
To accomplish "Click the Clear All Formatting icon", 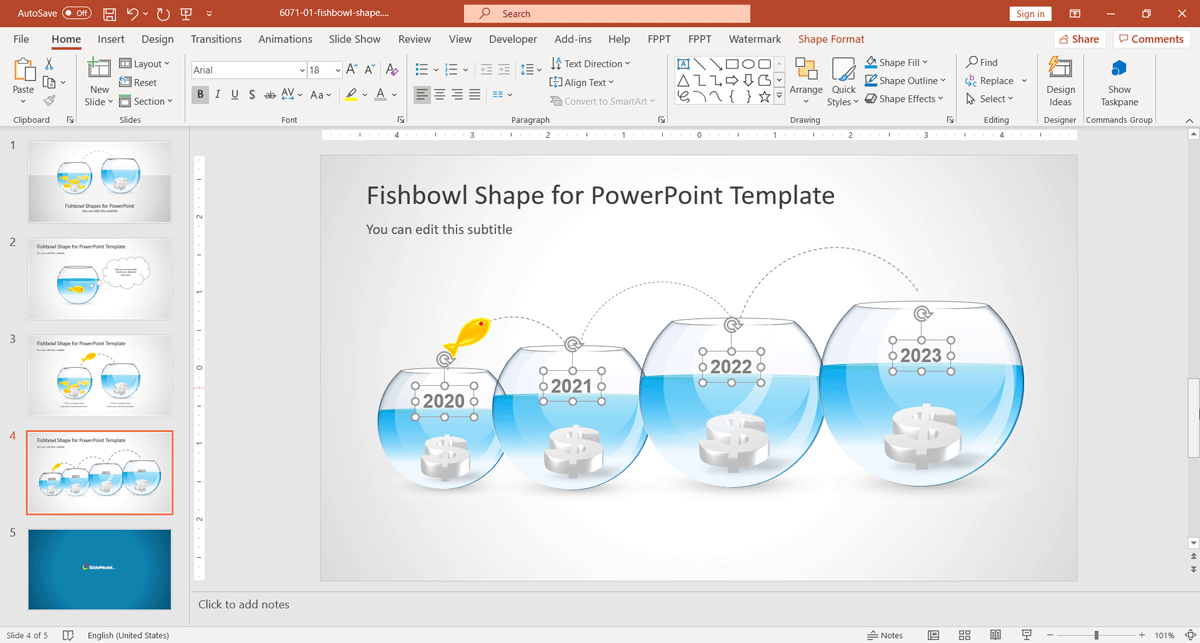I will pos(392,70).
